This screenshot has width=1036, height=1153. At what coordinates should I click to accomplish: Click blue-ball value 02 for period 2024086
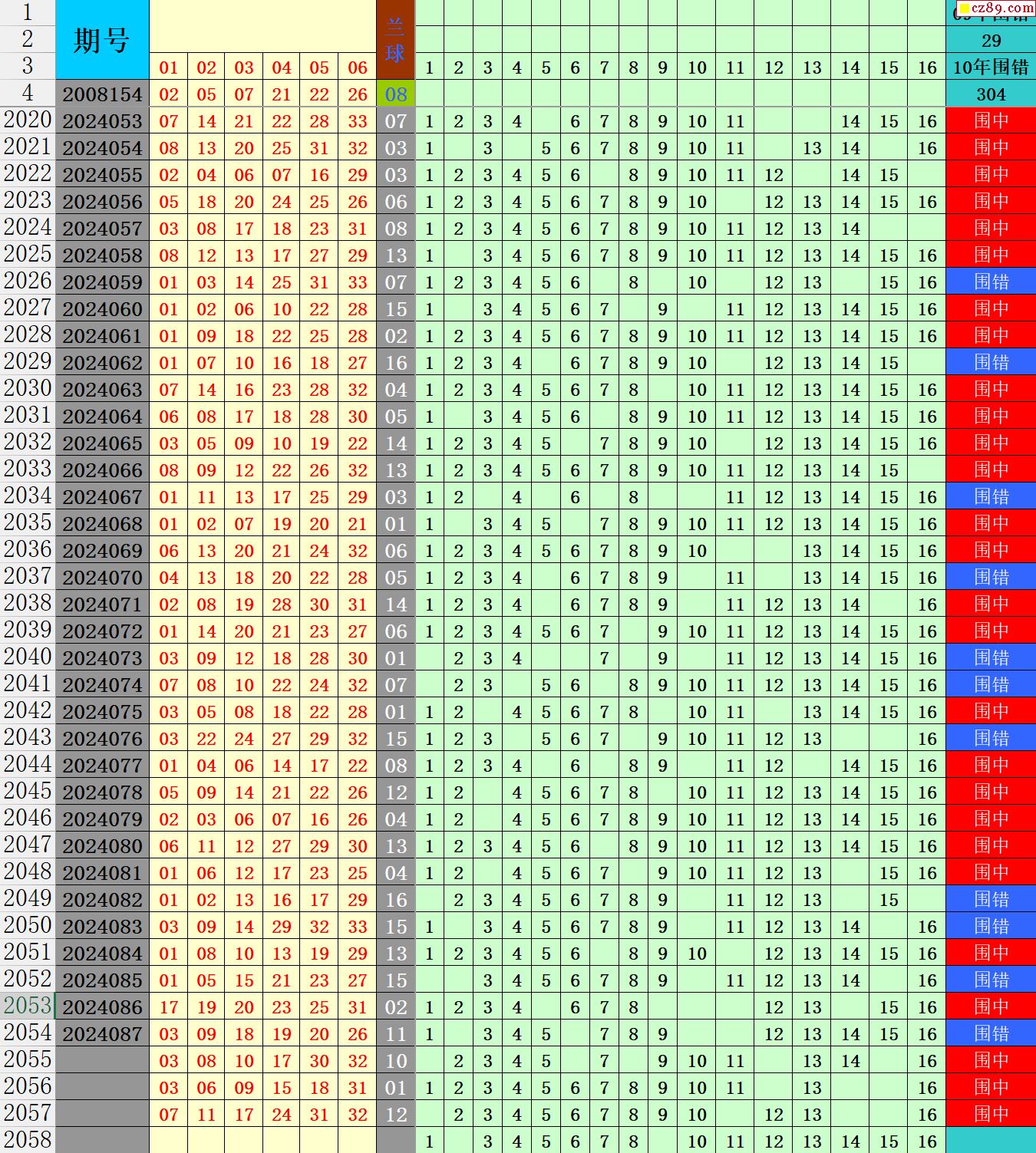[395, 1006]
